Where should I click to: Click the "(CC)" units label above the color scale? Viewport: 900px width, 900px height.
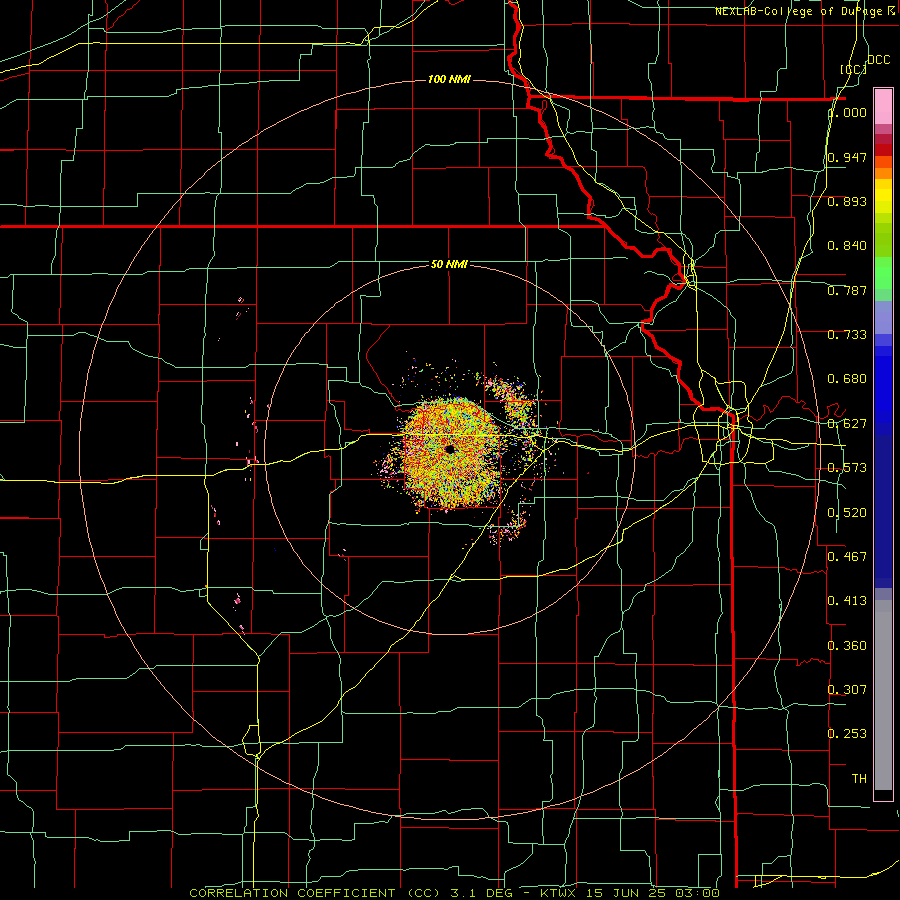[x=853, y=69]
